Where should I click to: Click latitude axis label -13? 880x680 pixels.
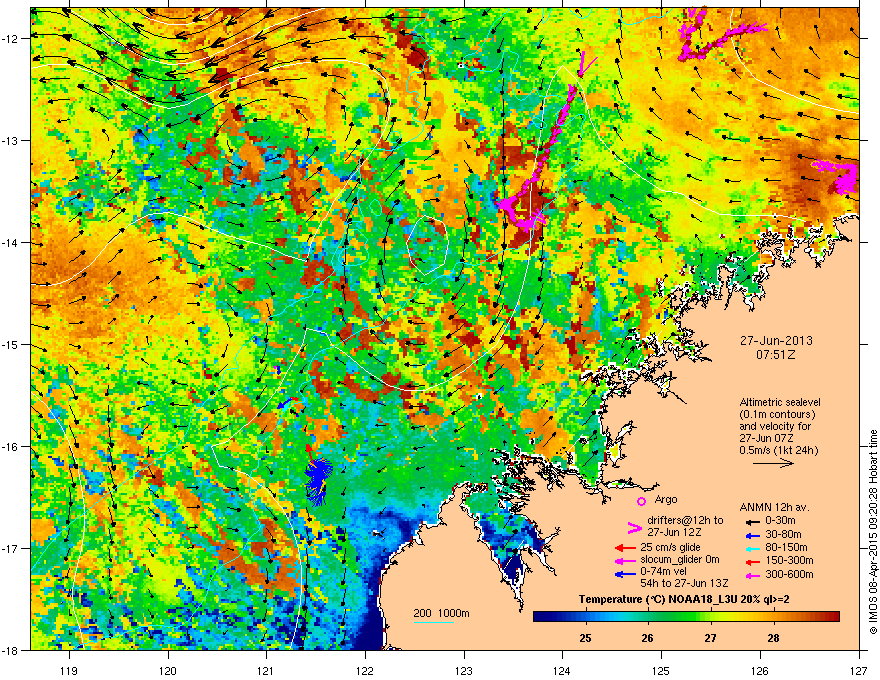[11, 140]
